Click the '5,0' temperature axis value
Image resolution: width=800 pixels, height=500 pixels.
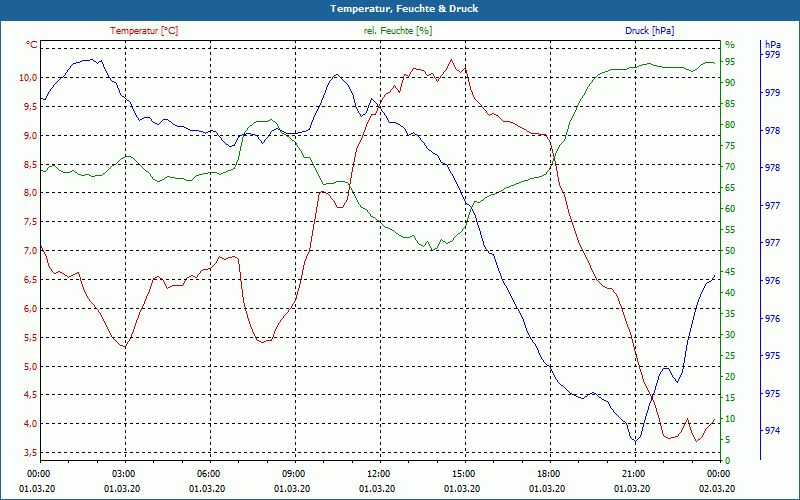click(31, 366)
